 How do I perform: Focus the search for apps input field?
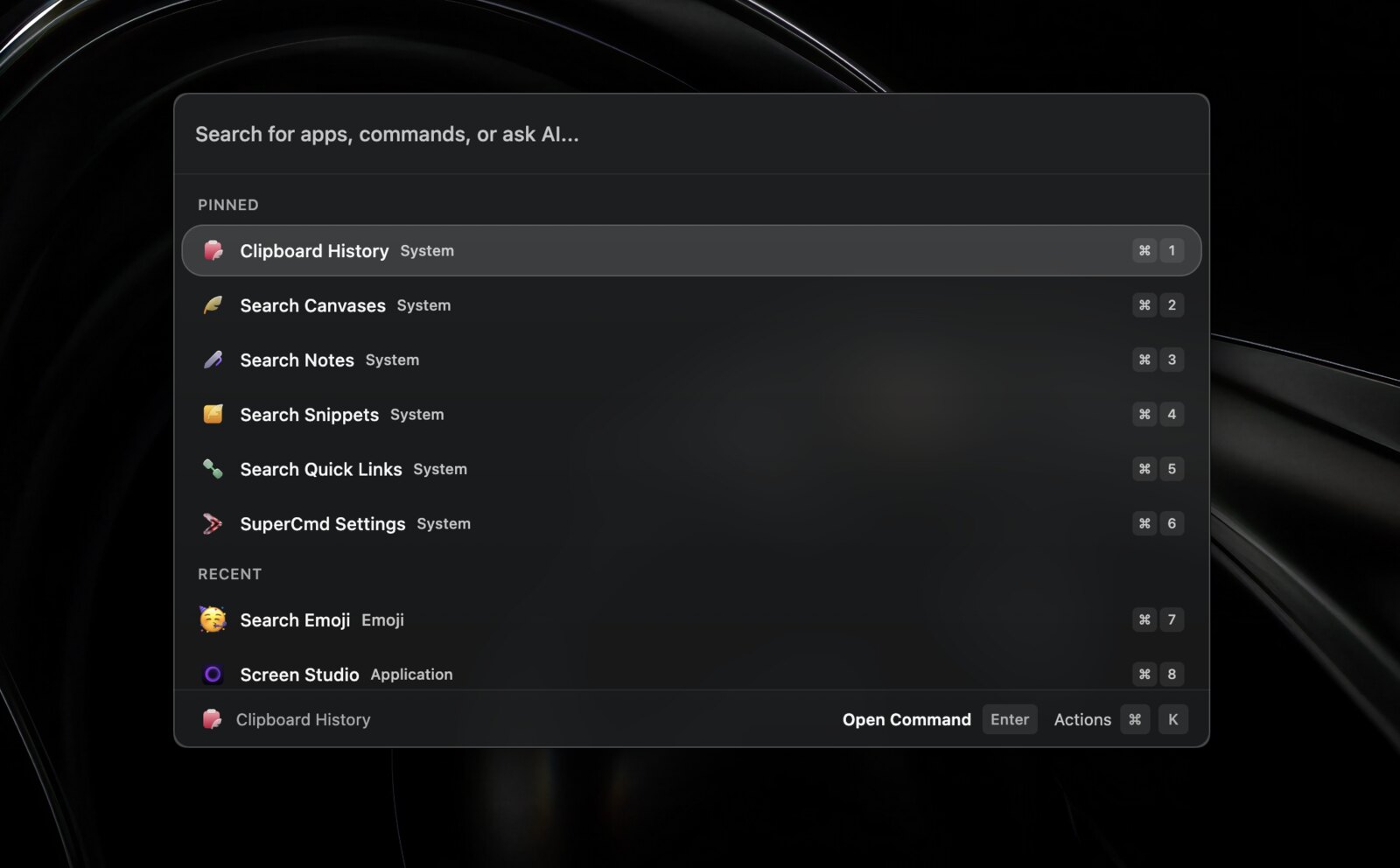point(691,134)
